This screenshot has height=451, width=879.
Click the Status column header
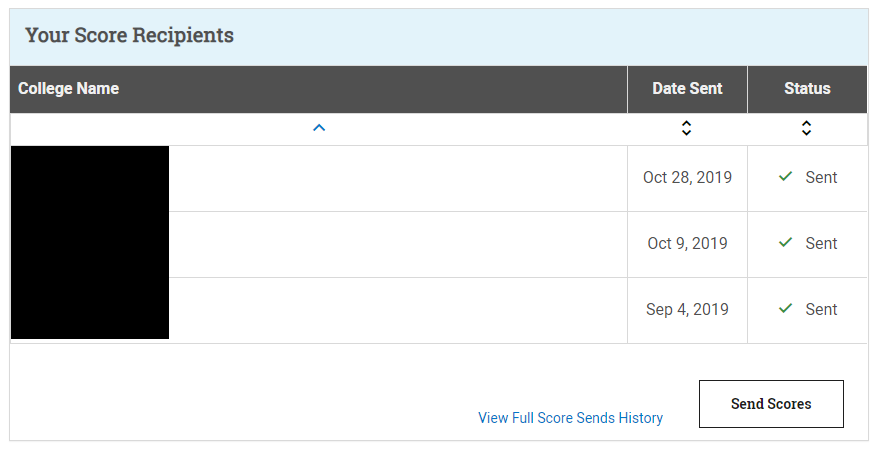pyautogui.click(x=807, y=89)
